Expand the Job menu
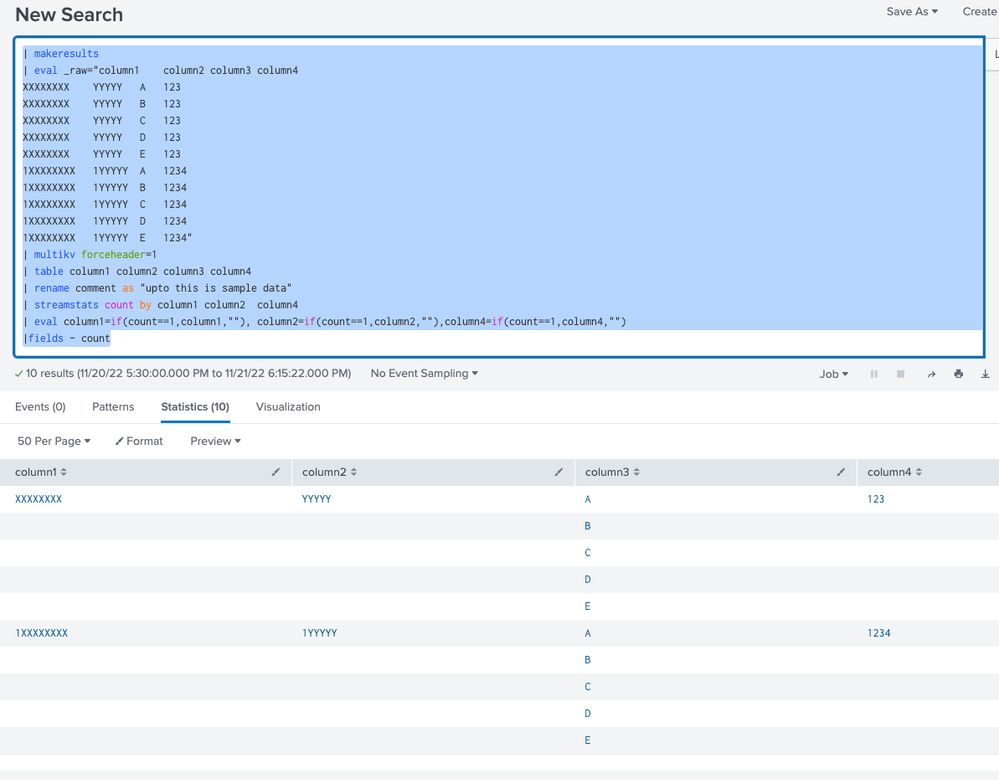Screen dimensions: 999x780 834,374
